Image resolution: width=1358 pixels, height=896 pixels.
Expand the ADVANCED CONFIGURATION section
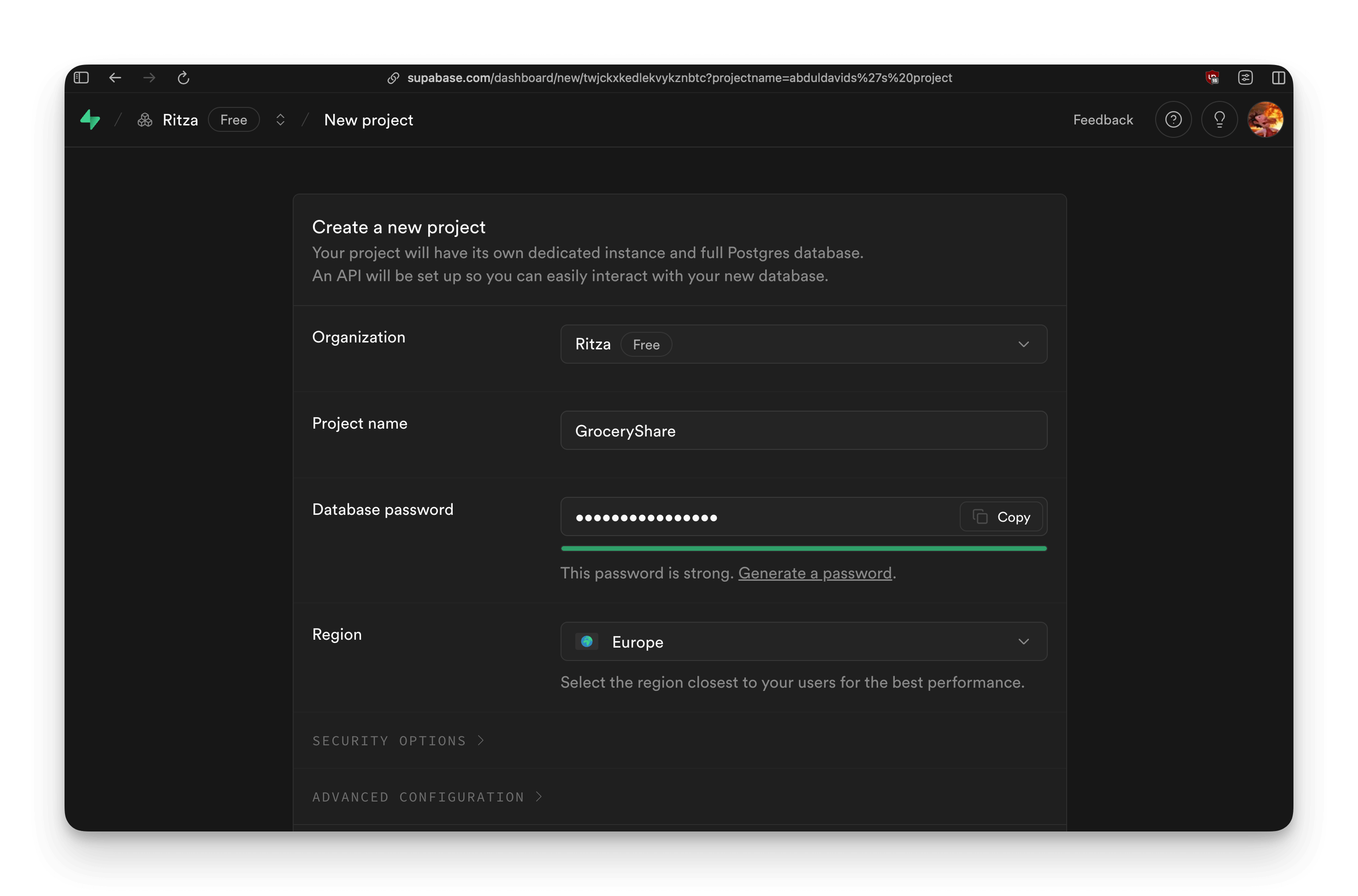[x=427, y=796]
